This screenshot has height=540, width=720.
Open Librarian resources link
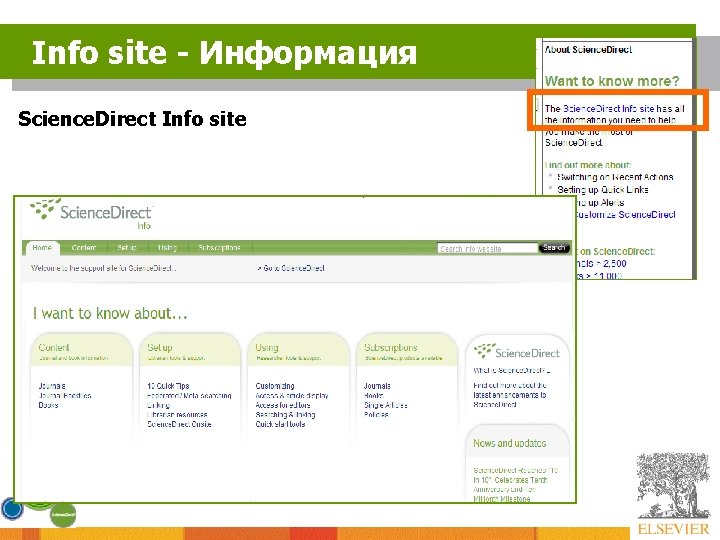177,415
